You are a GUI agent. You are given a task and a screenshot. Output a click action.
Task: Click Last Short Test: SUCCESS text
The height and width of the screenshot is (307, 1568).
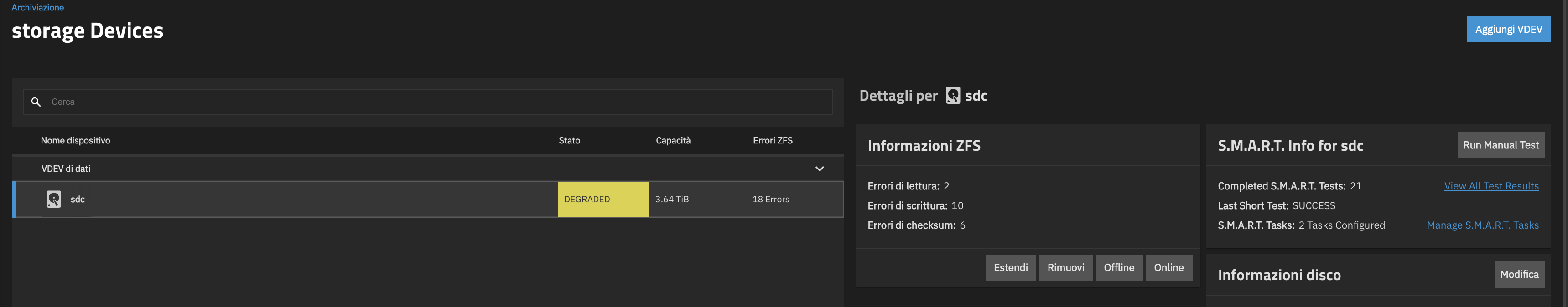point(1277,206)
